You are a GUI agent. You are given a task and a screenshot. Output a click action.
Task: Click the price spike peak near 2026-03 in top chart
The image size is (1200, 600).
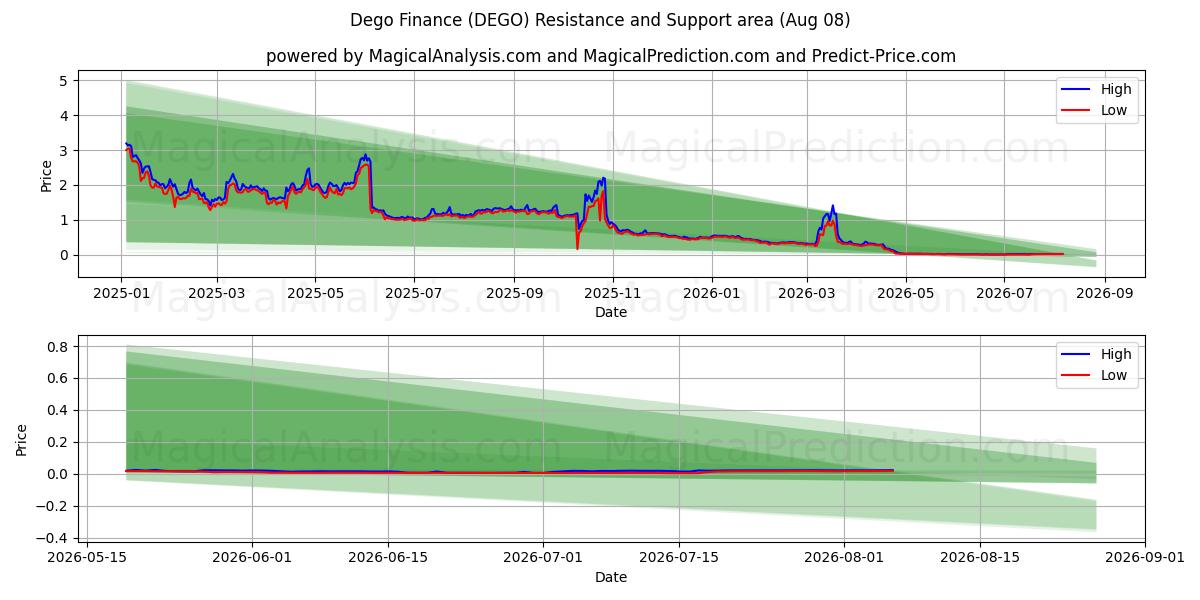click(x=832, y=206)
